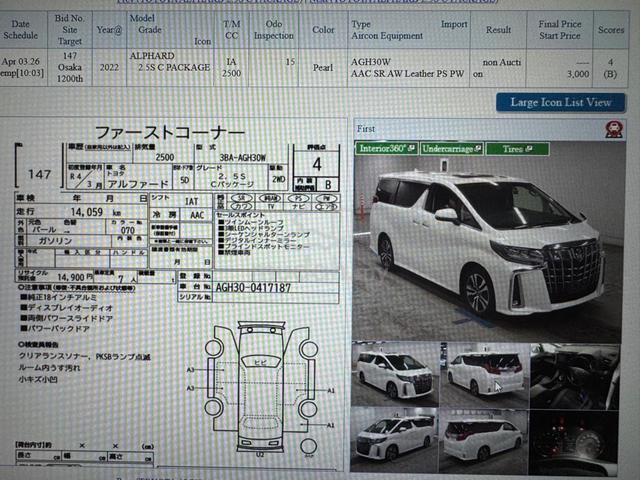Click the Pearl color cell
This screenshot has height=480, width=640.
click(323, 68)
